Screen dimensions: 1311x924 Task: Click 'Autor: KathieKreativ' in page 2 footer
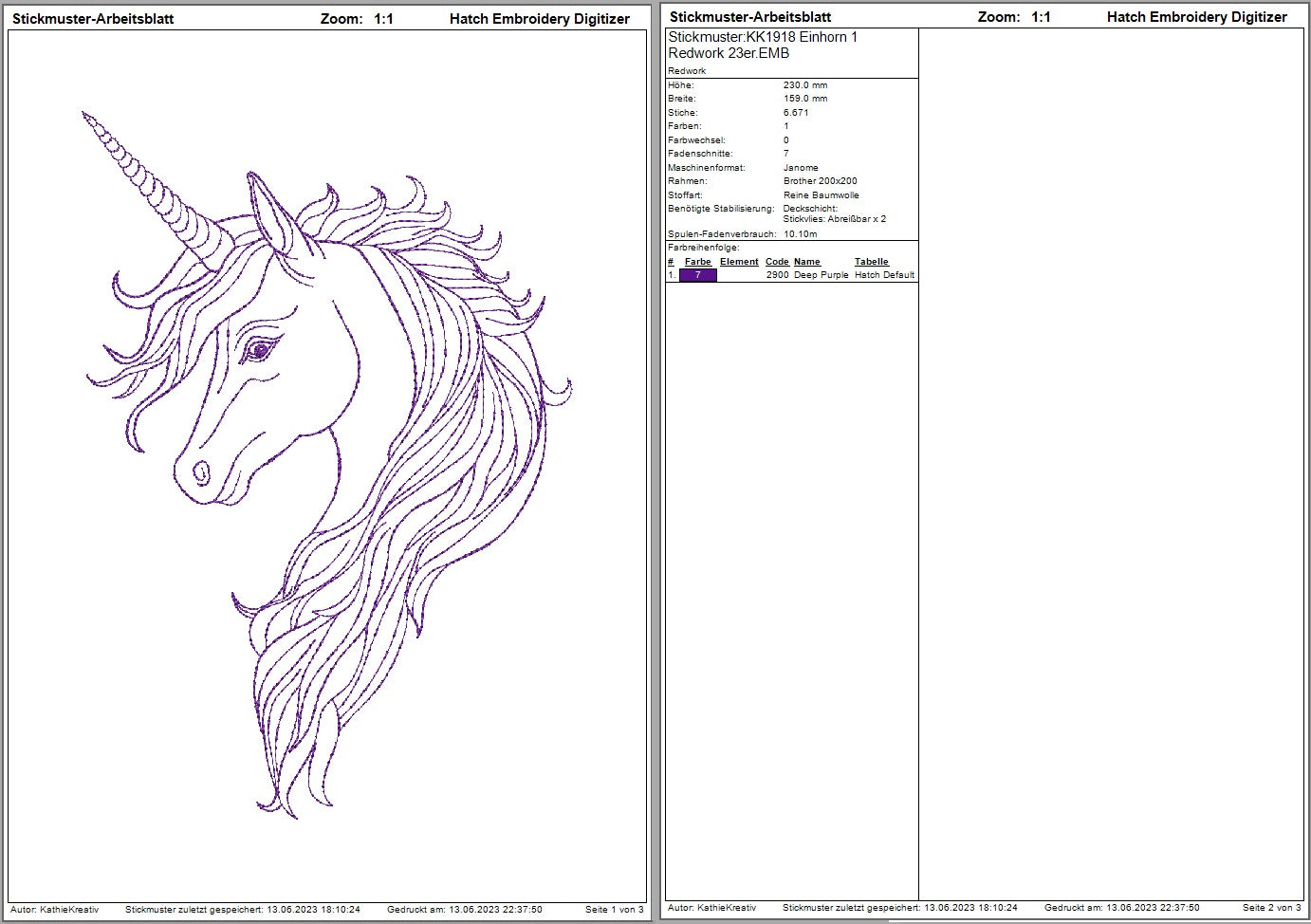[712, 908]
